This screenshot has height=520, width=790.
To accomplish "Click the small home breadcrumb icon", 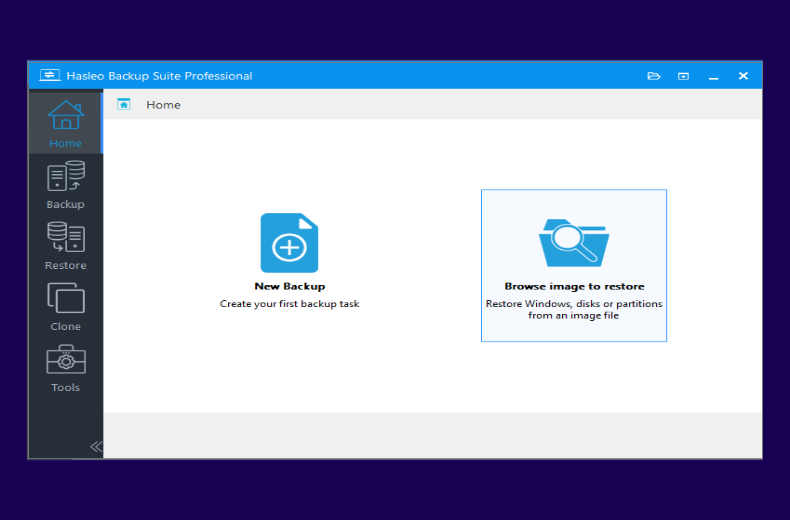I will 124,104.
